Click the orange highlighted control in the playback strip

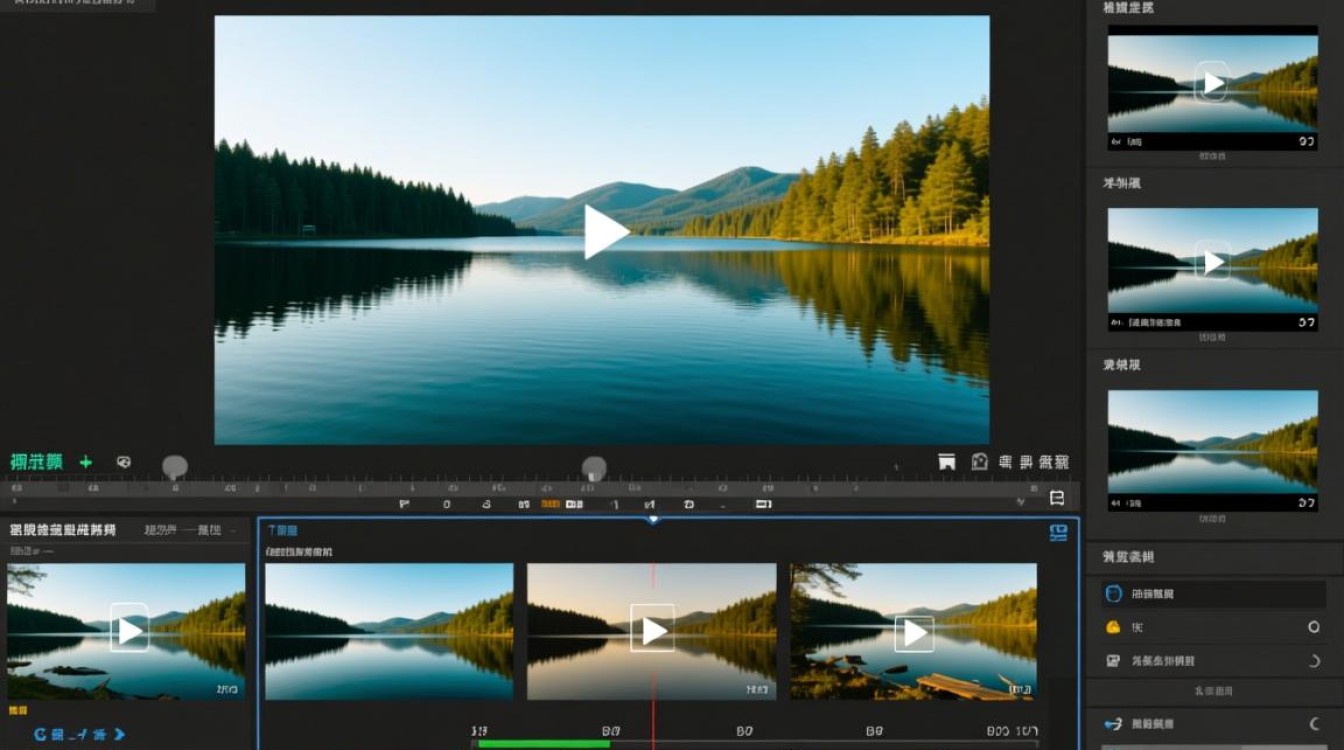[x=551, y=504]
